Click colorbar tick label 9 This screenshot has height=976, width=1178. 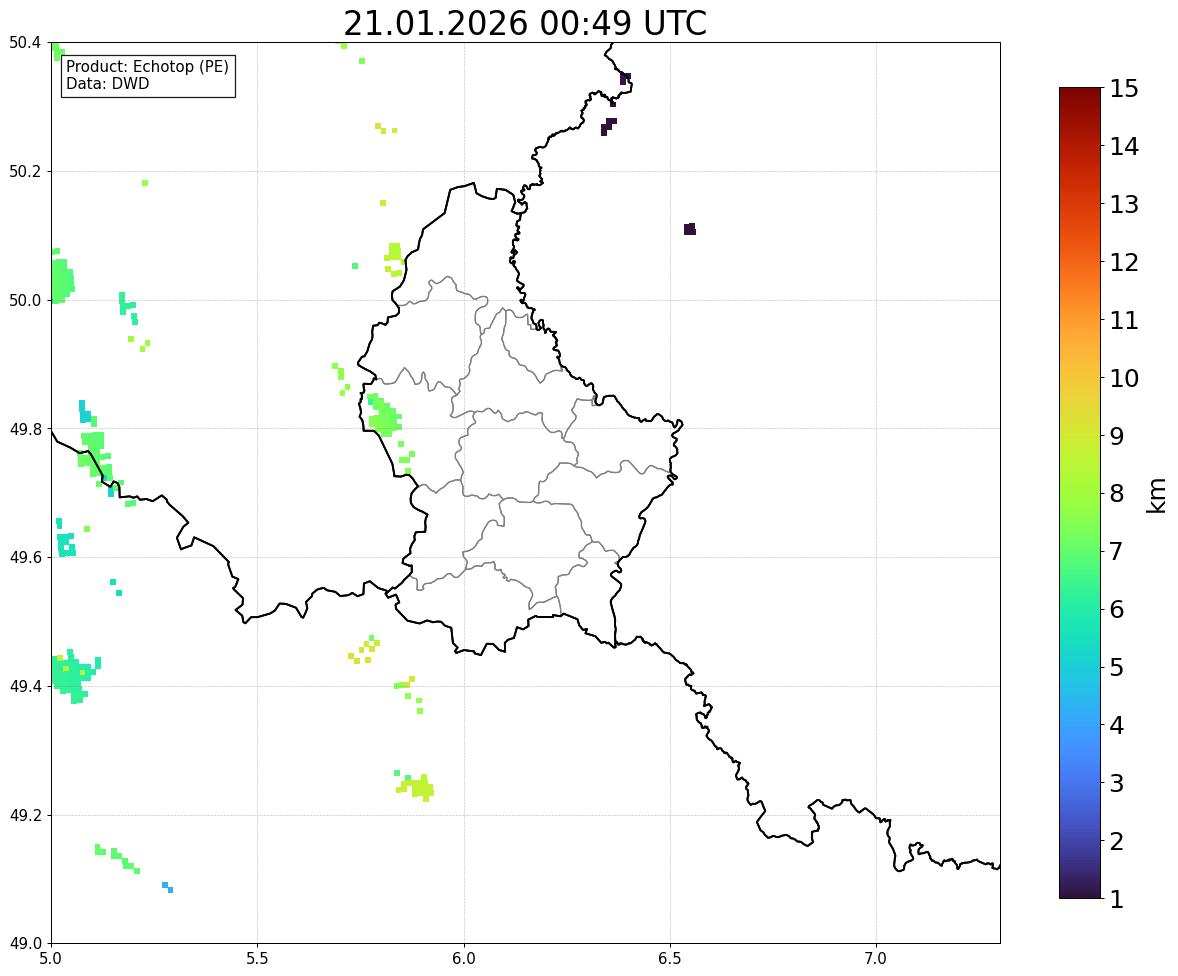tap(1117, 436)
